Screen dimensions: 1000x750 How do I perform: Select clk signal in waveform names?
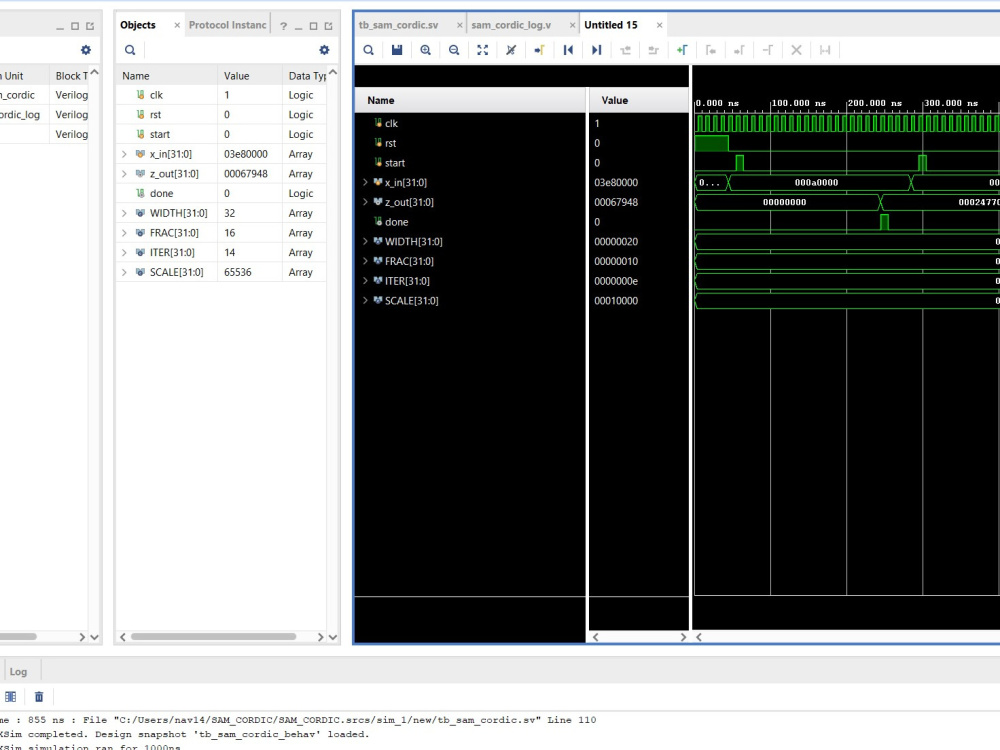coord(391,124)
